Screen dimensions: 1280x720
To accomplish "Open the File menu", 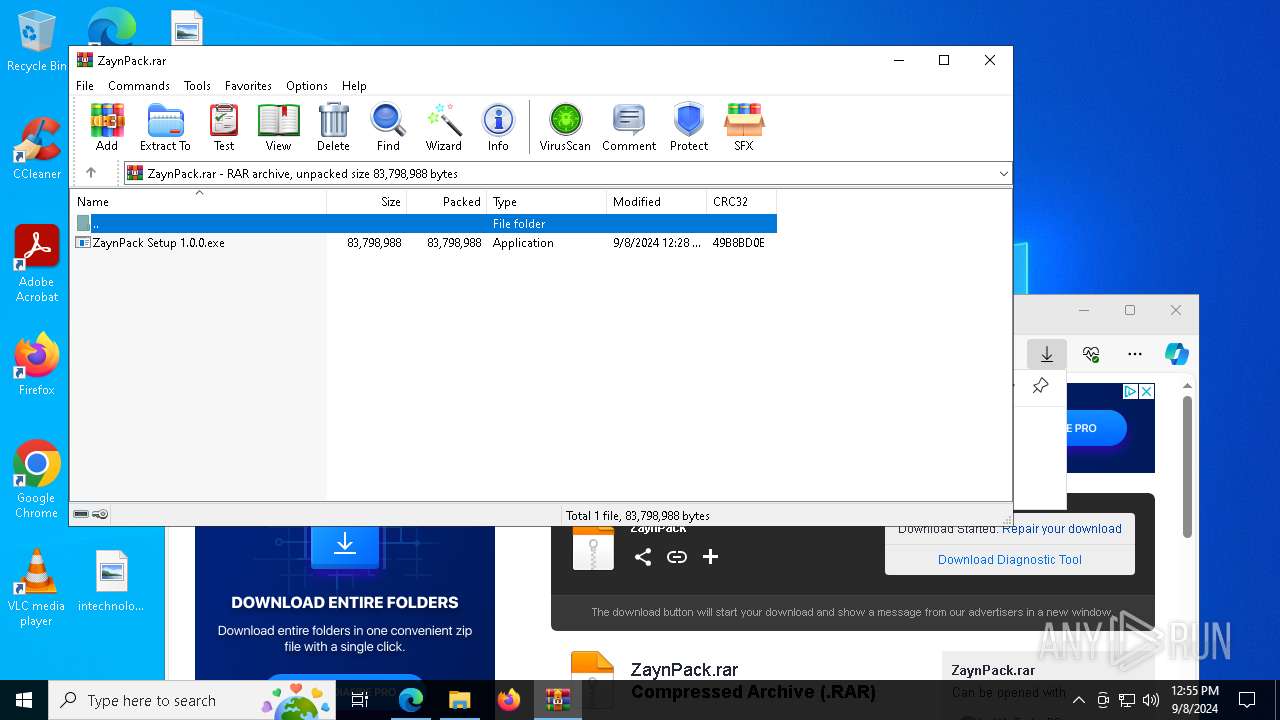I will coord(85,86).
